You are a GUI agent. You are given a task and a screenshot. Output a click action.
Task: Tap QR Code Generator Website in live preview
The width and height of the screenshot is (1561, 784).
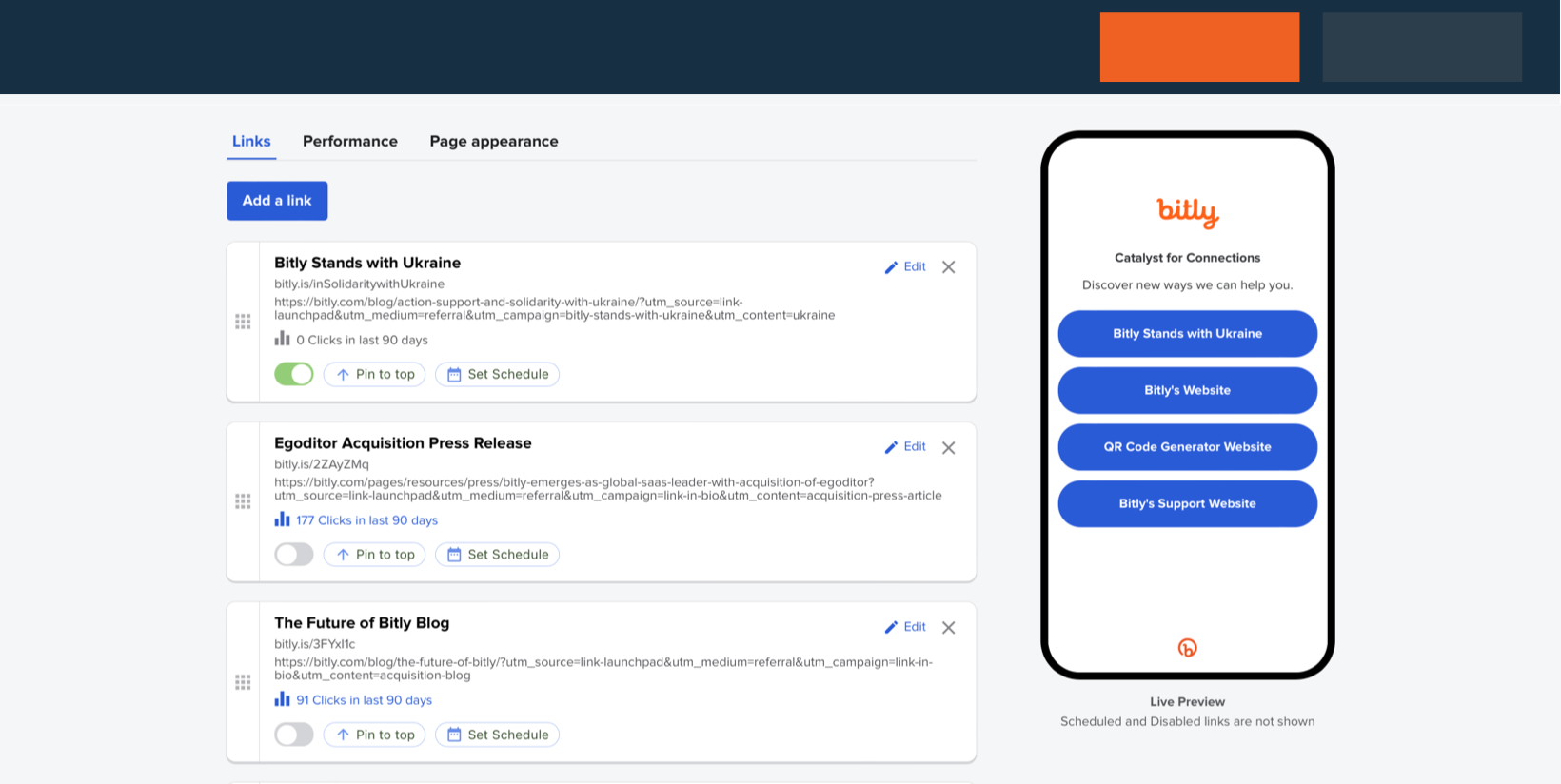1187,447
